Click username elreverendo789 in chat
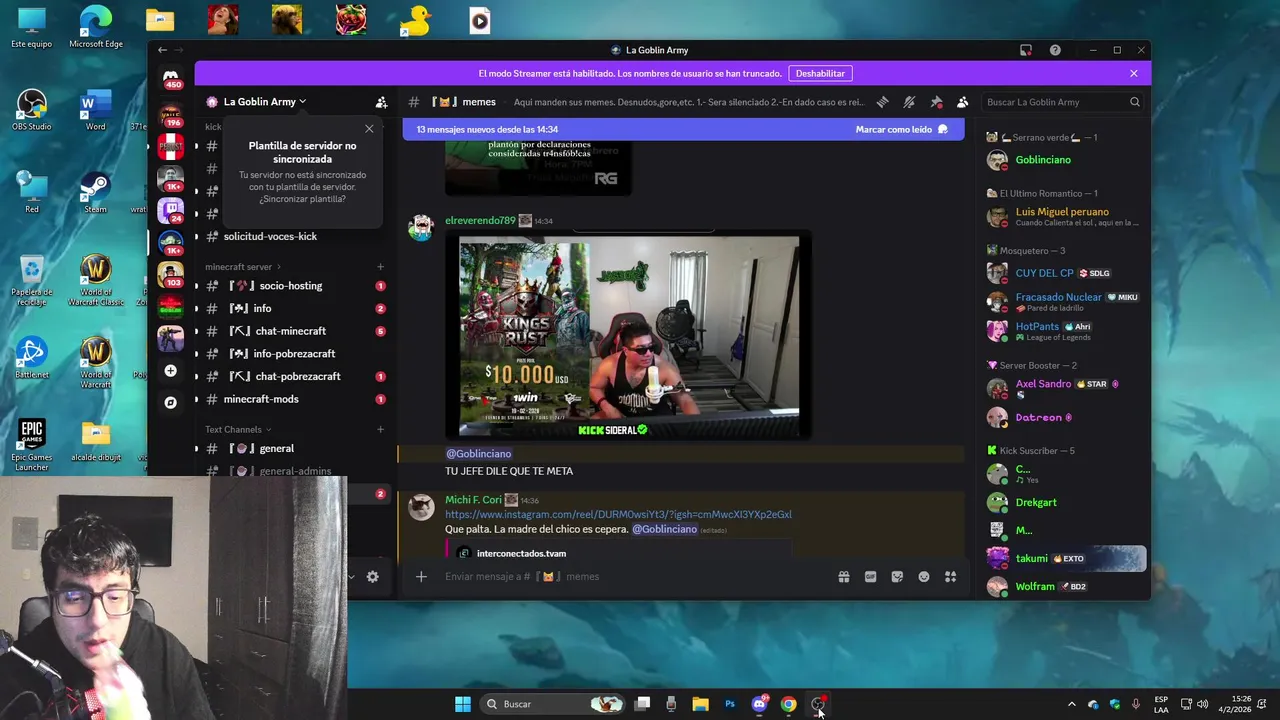Screen dimensions: 1280x720 [x=480, y=220]
